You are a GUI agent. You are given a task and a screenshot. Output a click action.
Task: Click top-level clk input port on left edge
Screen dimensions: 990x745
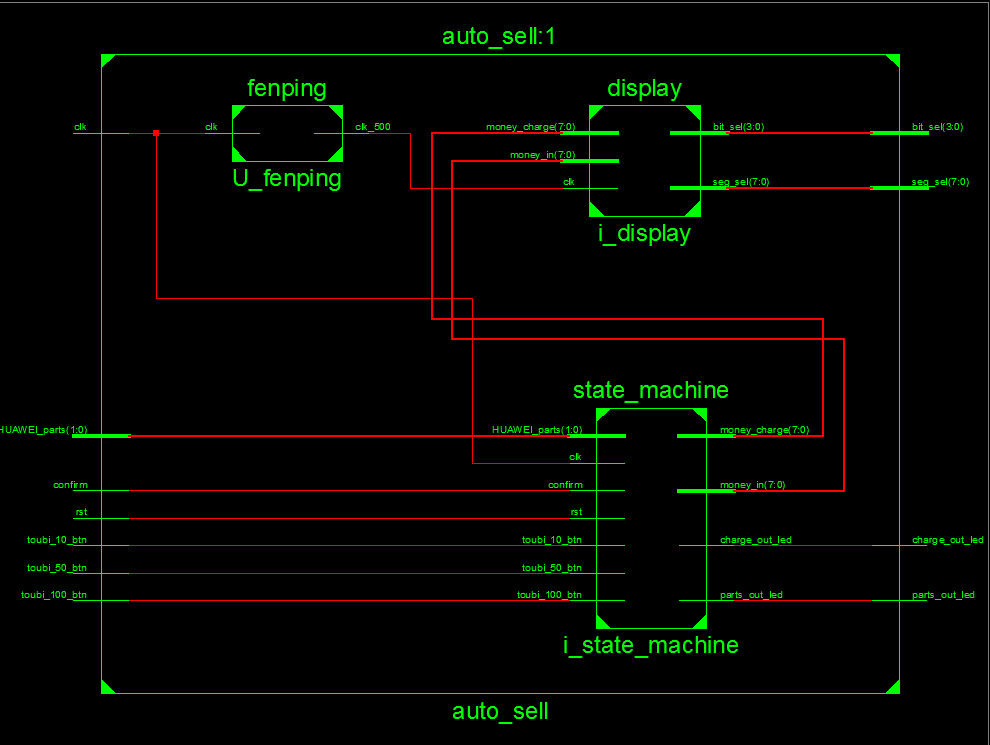click(80, 127)
